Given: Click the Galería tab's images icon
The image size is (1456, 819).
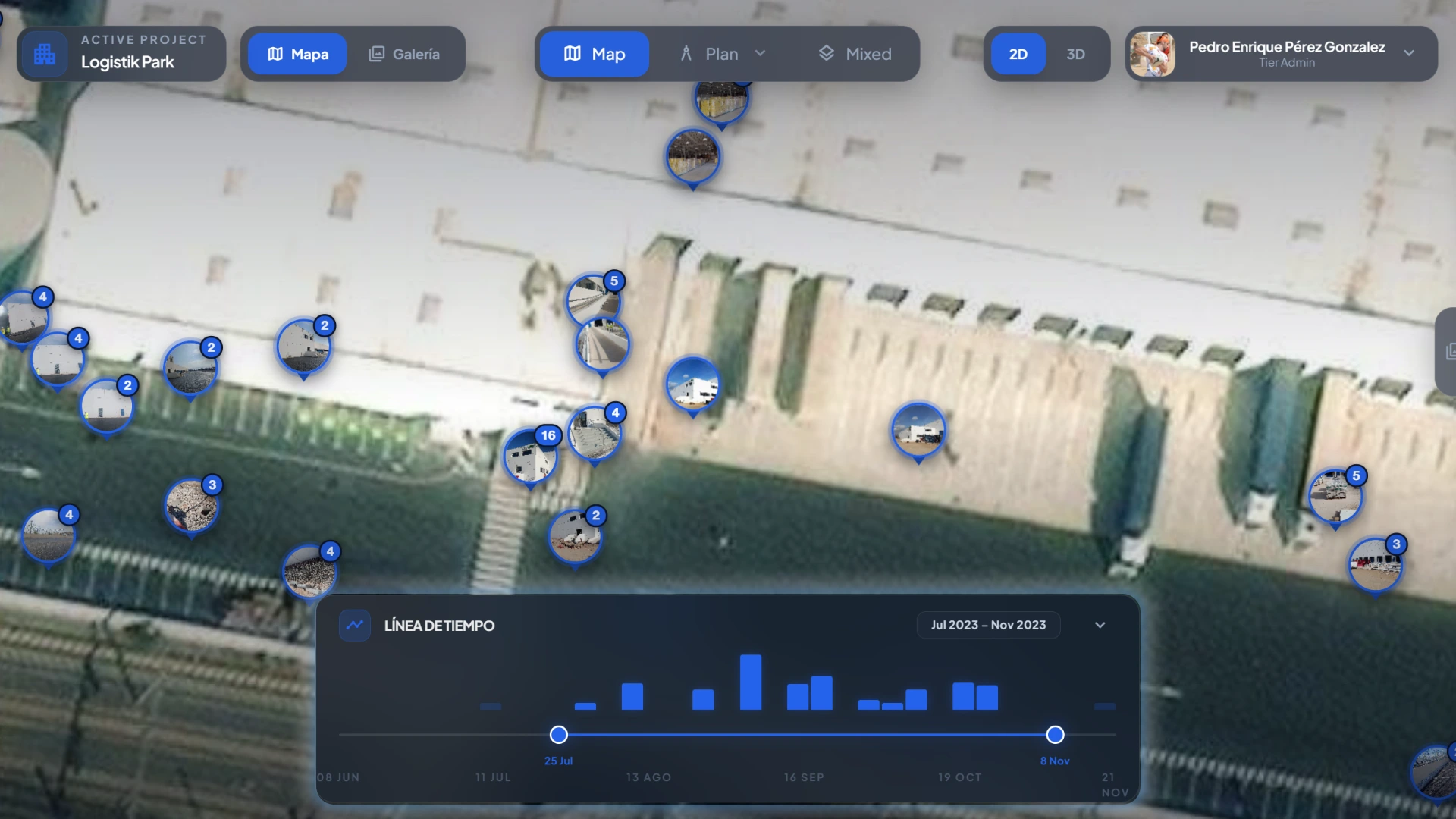Looking at the screenshot, I should click(376, 54).
